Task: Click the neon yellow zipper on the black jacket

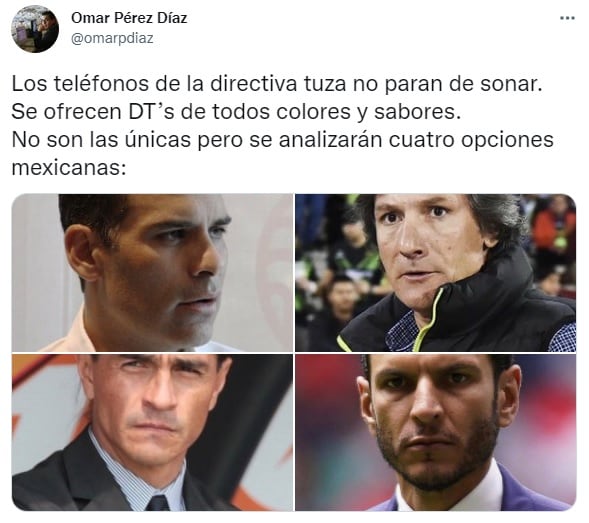Action: (427, 319)
